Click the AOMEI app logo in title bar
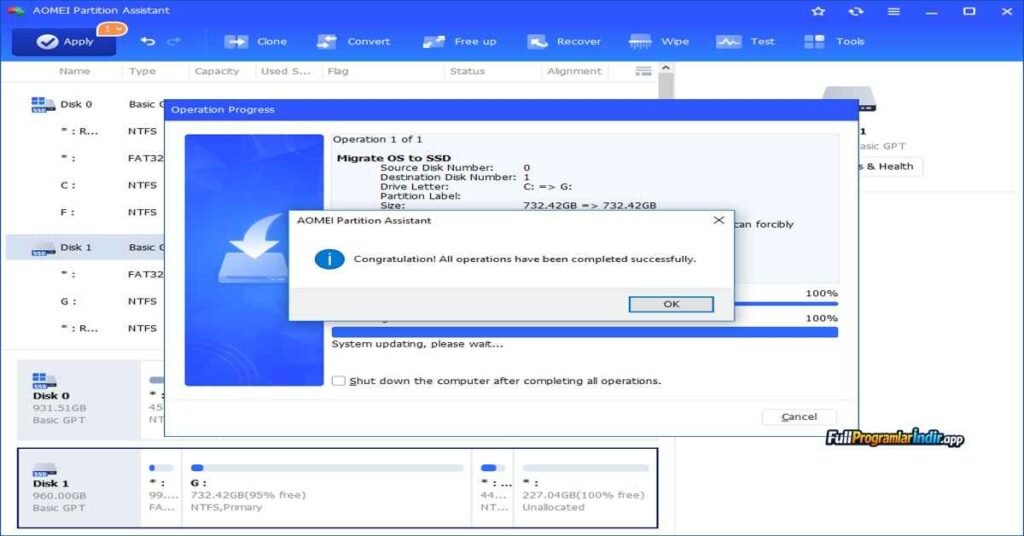The image size is (1024, 536). [16, 10]
